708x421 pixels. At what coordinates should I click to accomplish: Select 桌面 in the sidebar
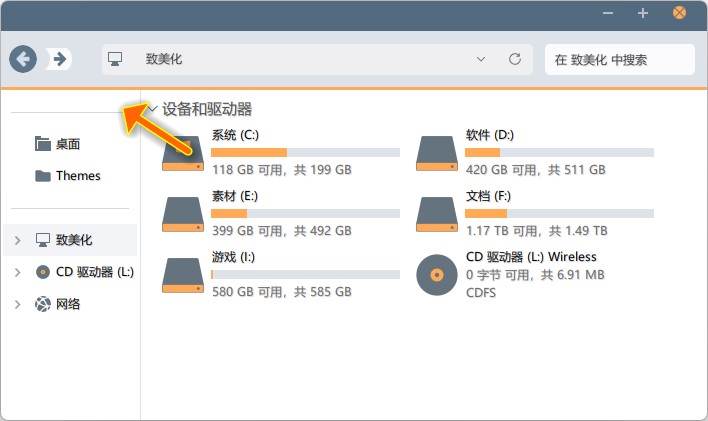67,144
